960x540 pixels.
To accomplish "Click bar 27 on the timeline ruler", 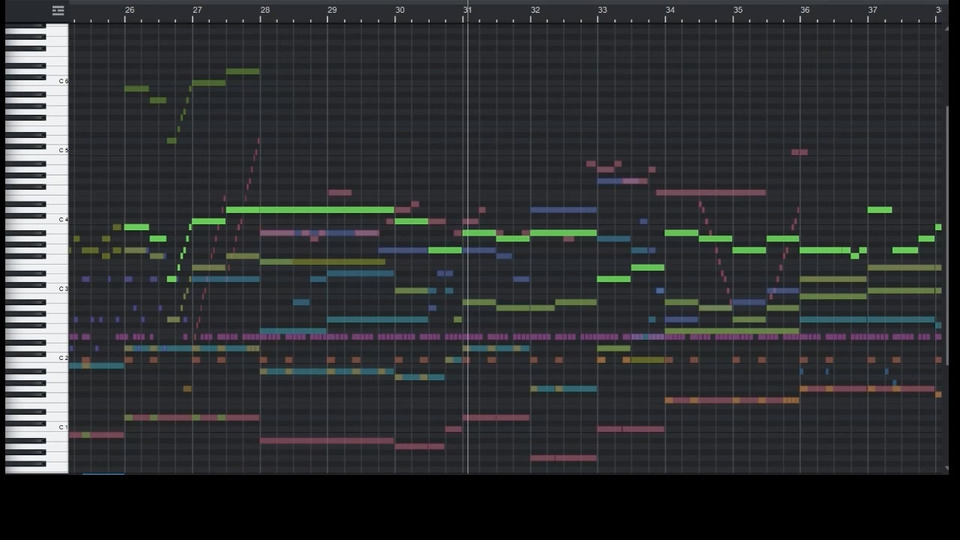I will (x=197, y=10).
